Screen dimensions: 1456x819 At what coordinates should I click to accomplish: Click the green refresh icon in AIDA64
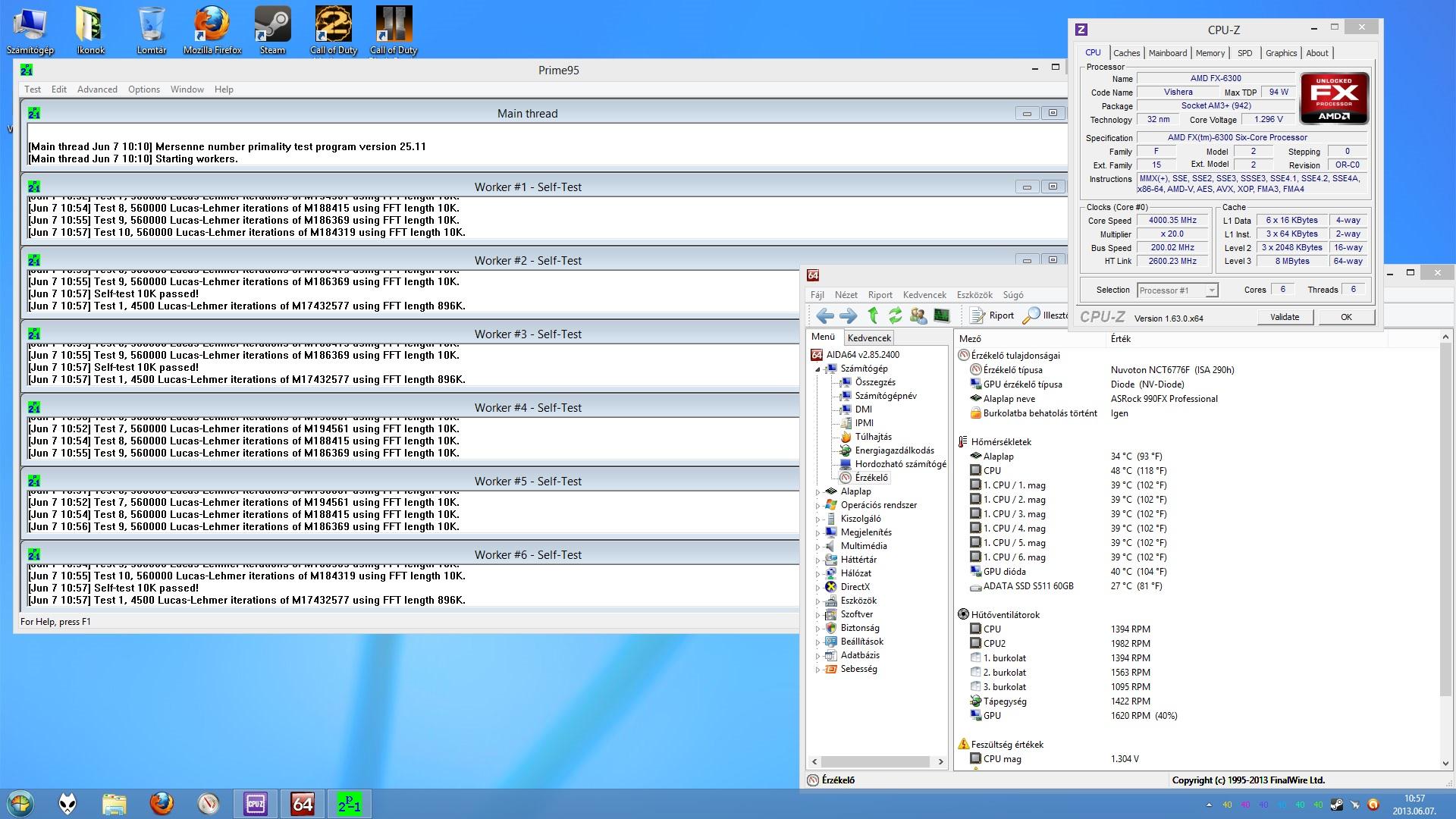896,315
